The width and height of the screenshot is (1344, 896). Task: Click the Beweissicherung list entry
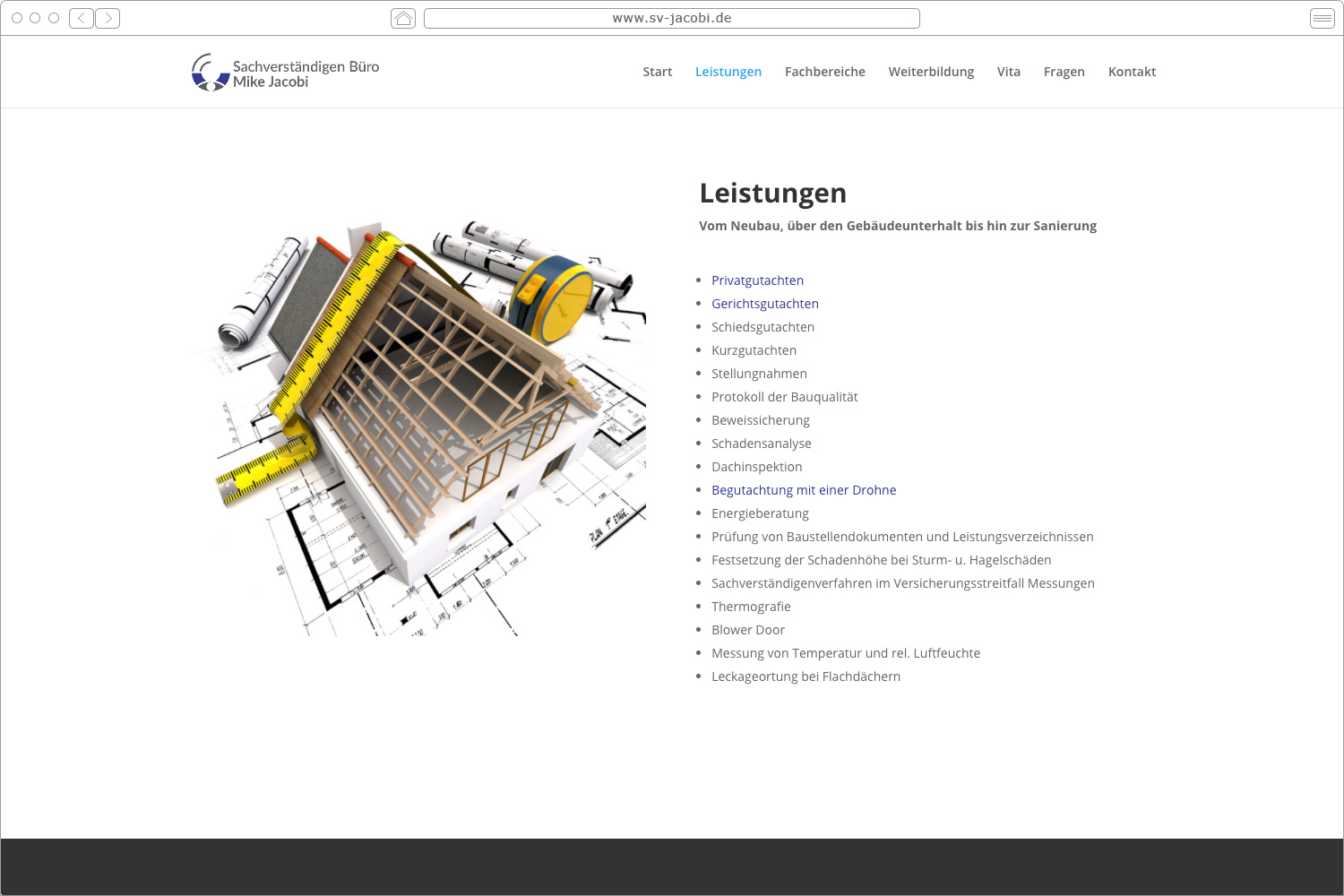click(760, 420)
